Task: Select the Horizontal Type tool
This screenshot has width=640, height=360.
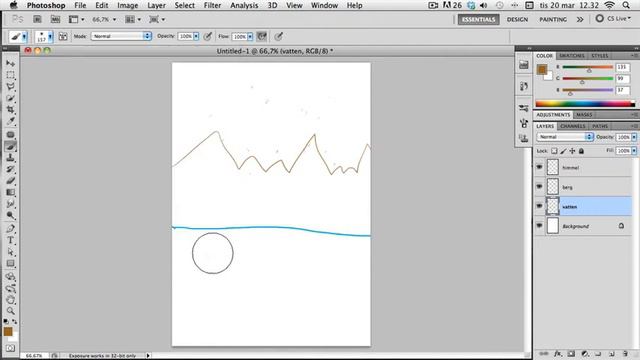Action: (x=11, y=240)
